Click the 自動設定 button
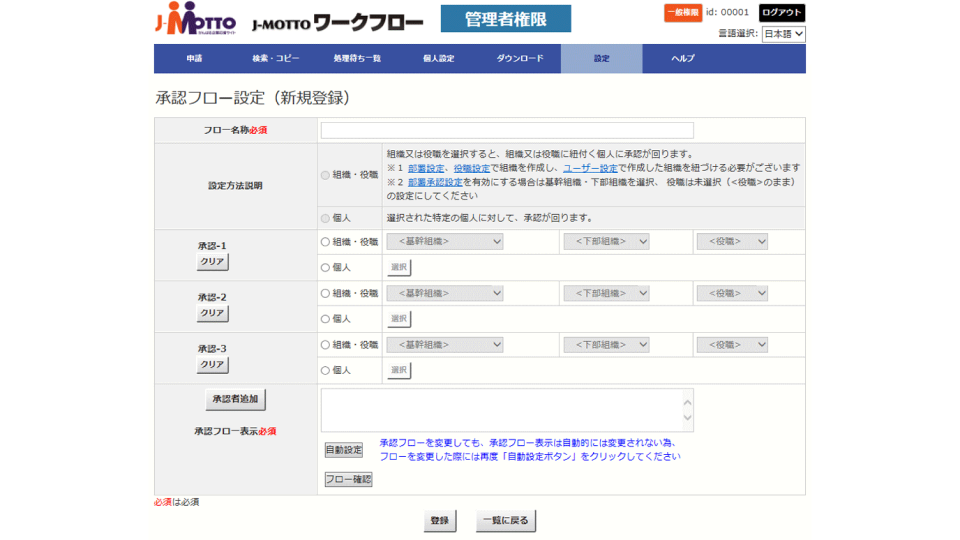 point(343,451)
